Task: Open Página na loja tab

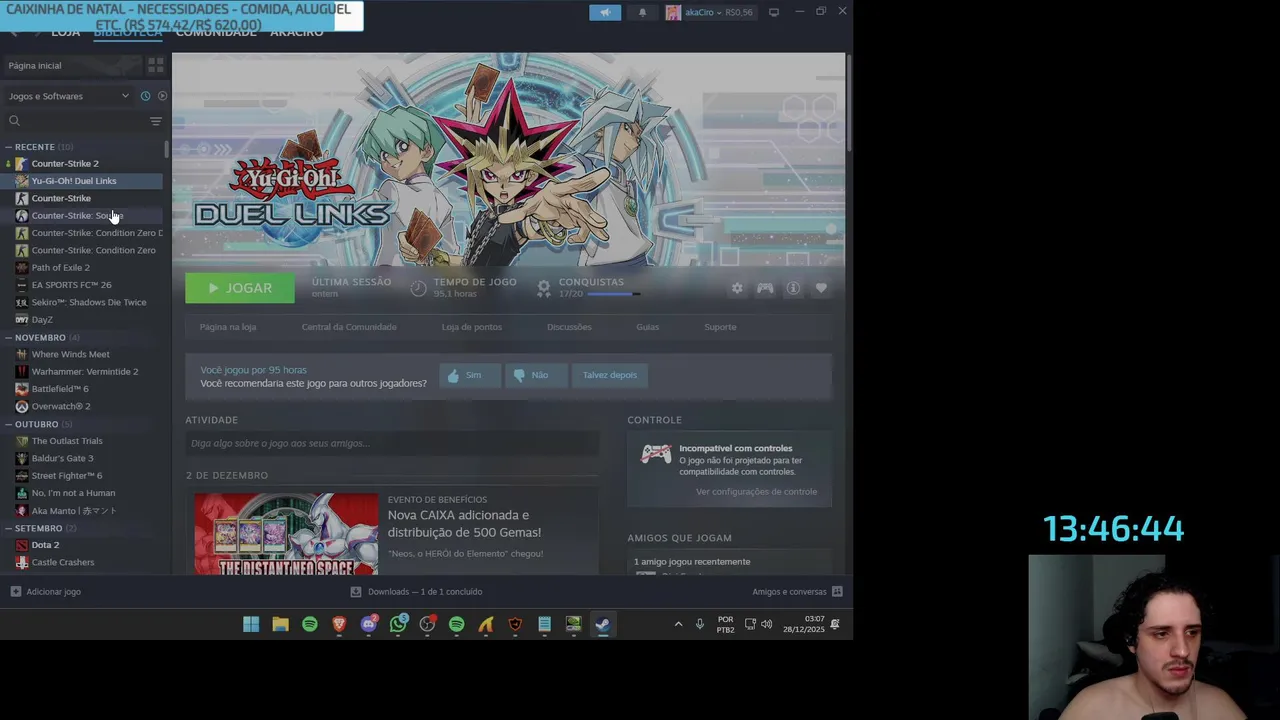Action: click(228, 327)
